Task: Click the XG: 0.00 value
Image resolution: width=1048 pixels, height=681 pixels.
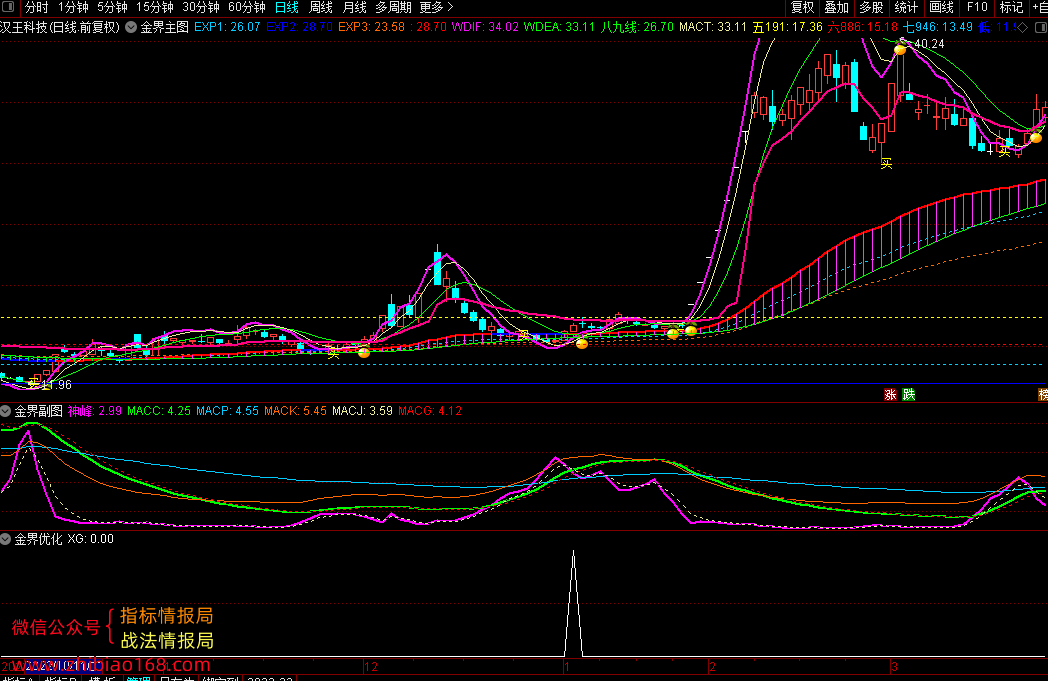Action: tap(91, 539)
